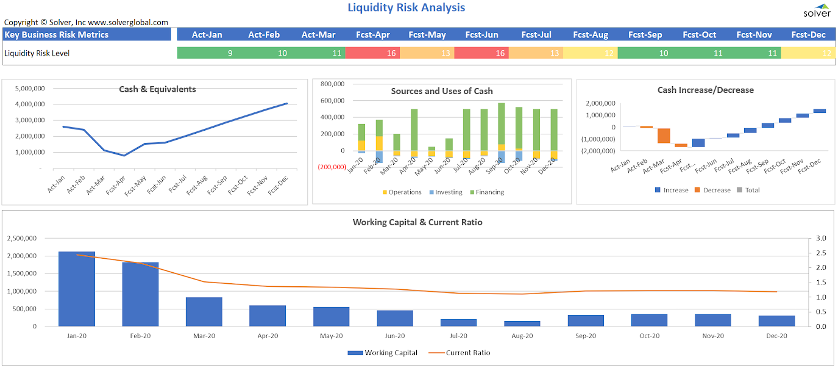Click the red risk cell under Fcst-Apr

pos(373,53)
